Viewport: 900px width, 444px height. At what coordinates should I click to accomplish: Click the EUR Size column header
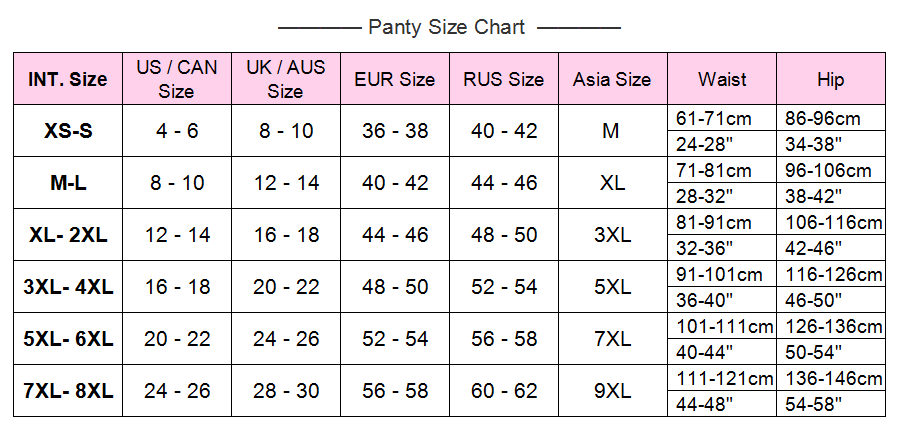click(x=395, y=79)
